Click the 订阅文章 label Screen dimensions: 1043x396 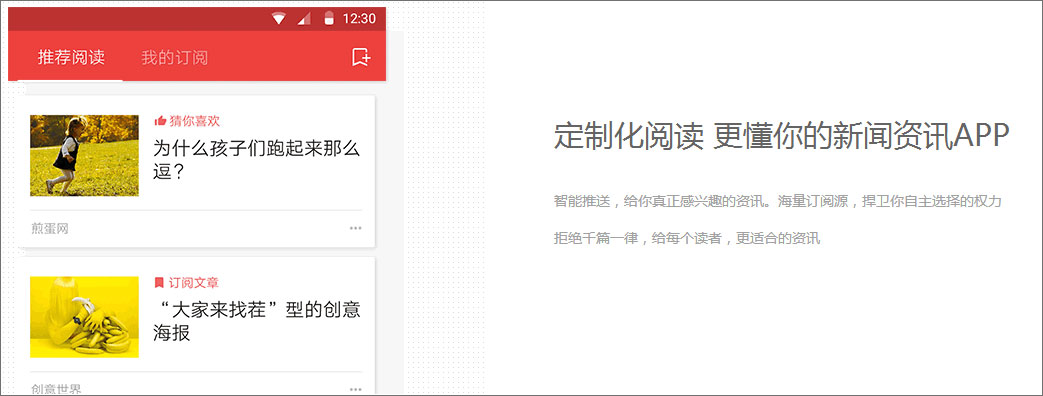coord(194,283)
